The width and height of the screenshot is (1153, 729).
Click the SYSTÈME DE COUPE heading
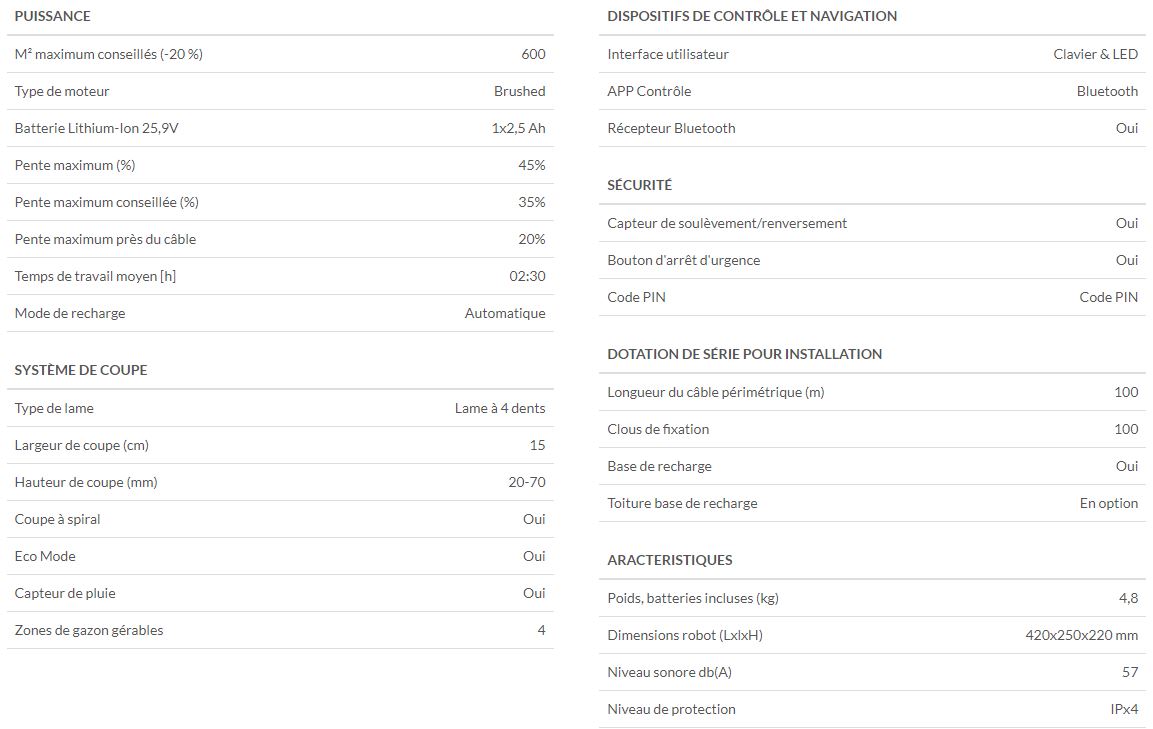81,370
